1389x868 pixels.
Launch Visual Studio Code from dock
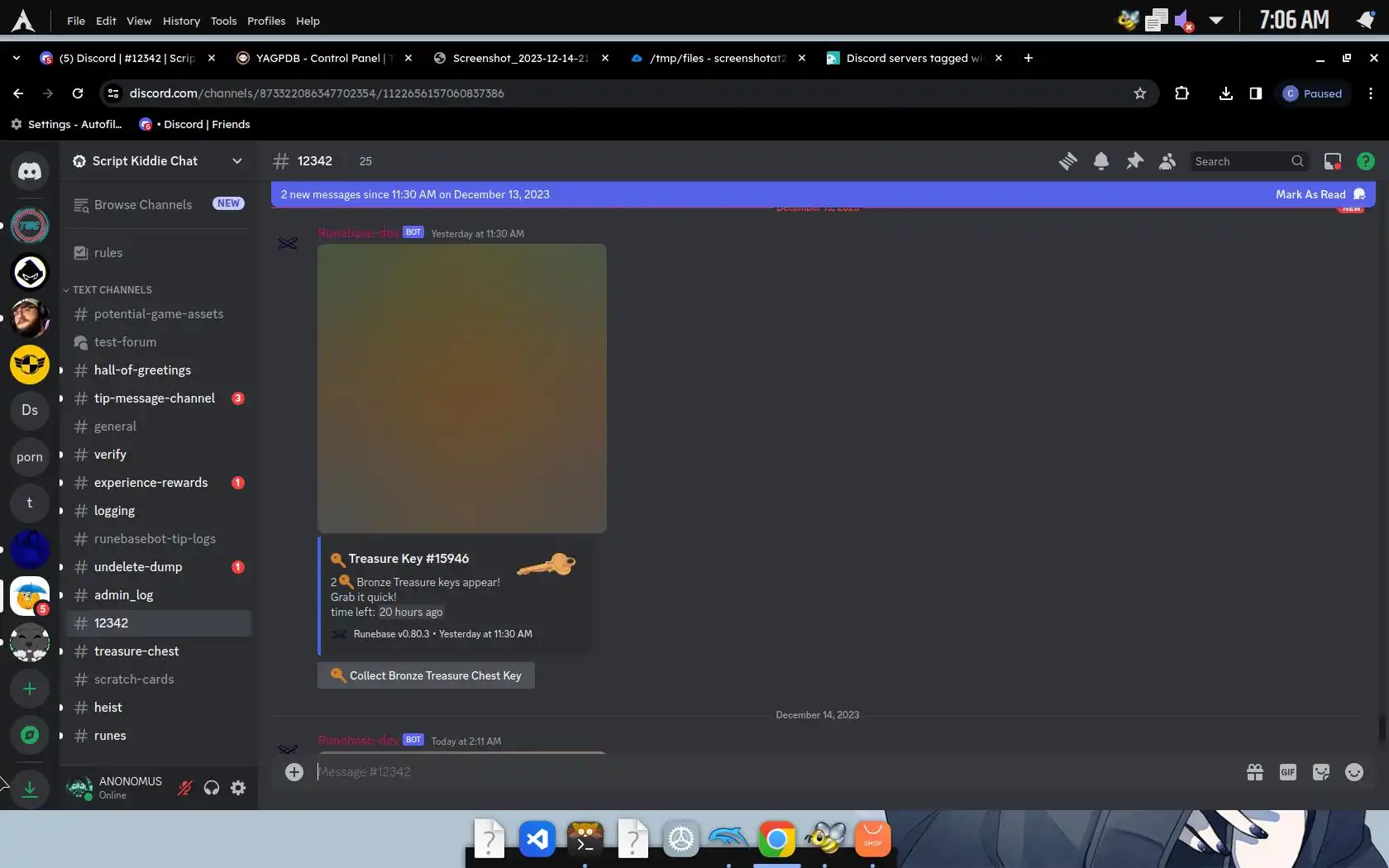tap(537, 840)
